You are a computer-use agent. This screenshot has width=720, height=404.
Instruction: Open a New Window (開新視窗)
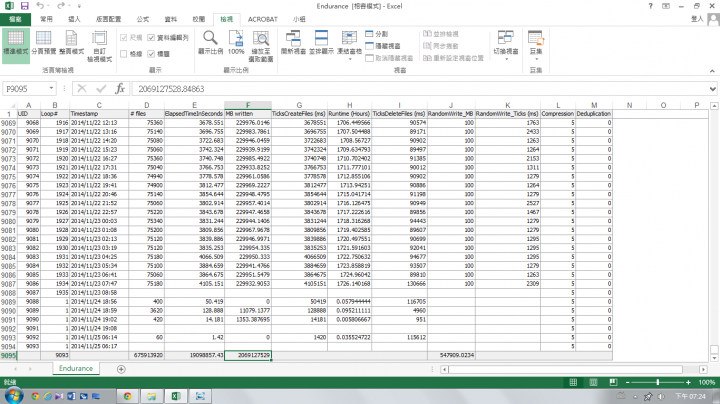[293, 43]
